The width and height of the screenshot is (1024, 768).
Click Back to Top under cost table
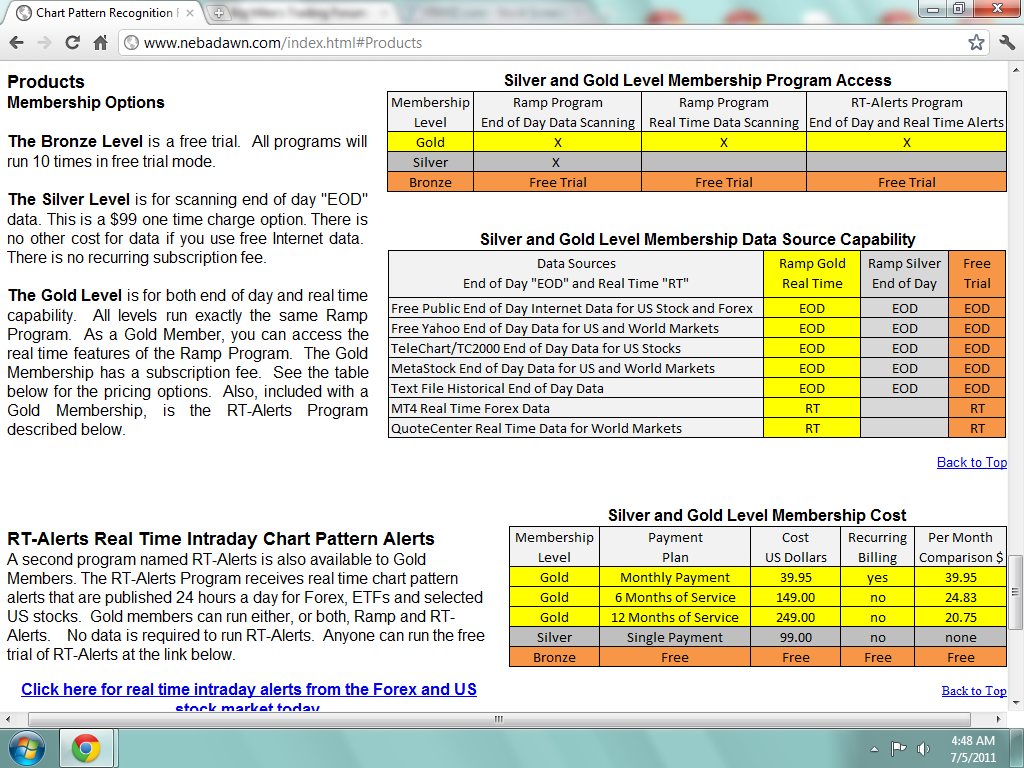(974, 690)
